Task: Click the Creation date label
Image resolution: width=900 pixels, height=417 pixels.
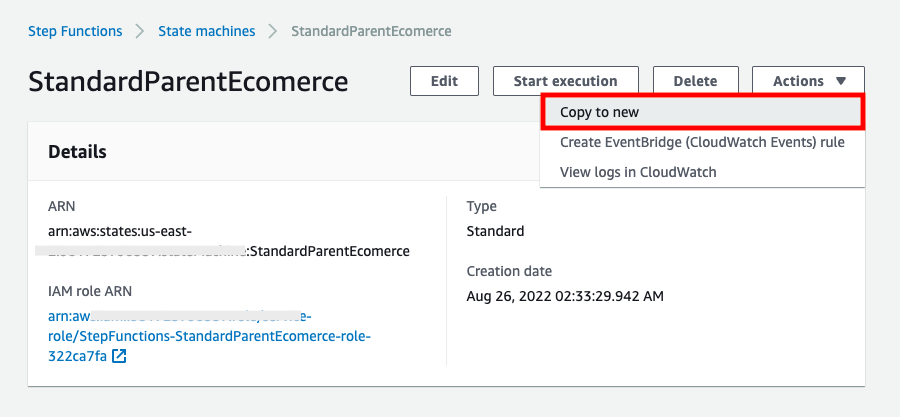Action: [x=509, y=271]
